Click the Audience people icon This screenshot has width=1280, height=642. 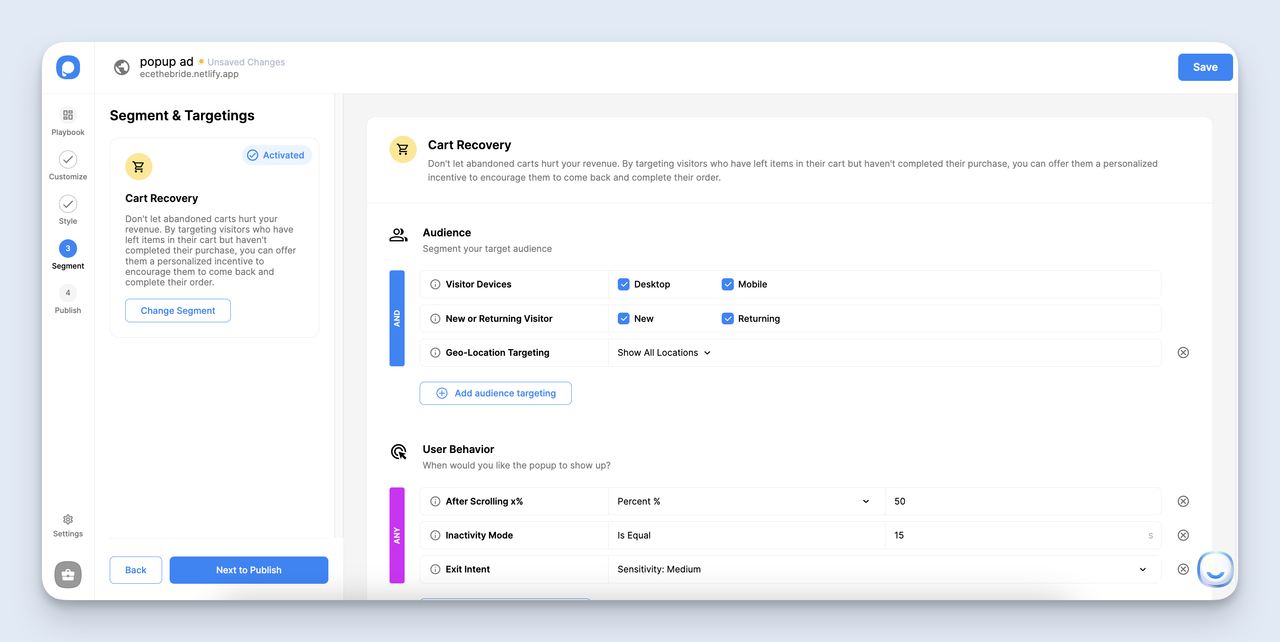click(398, 236)
